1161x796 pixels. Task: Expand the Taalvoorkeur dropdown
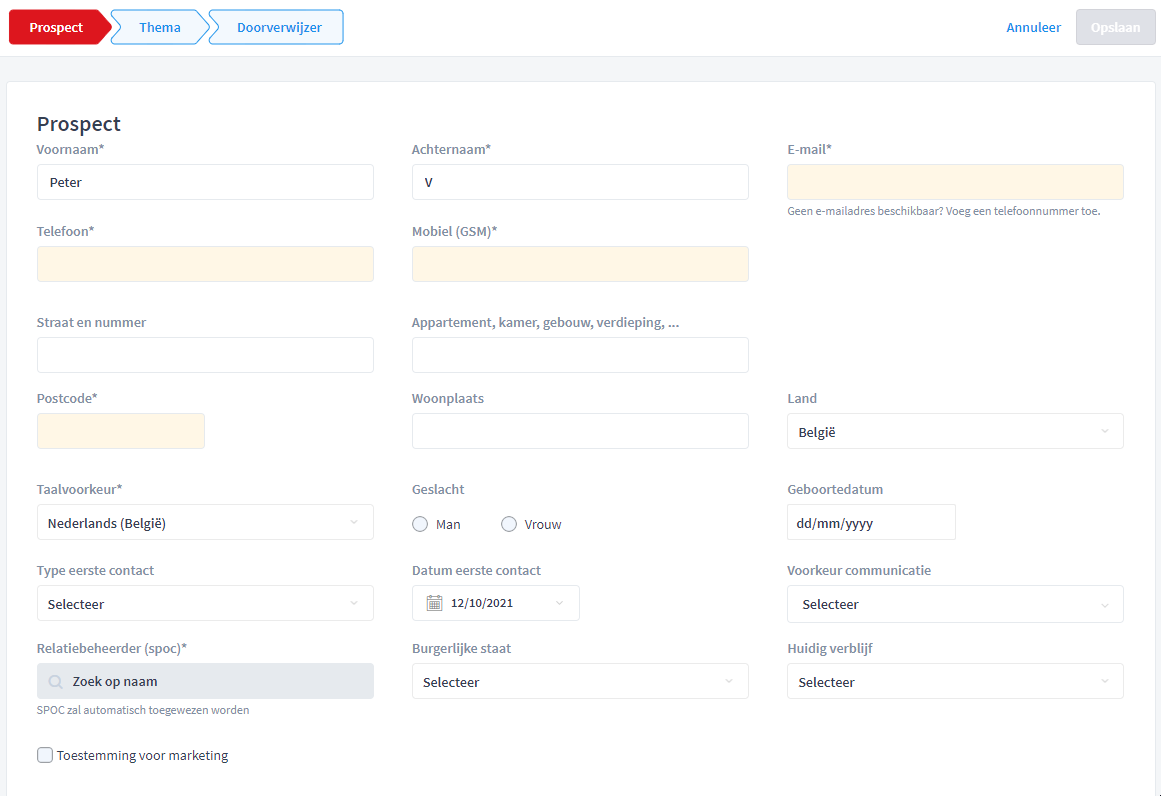point(205,522)
